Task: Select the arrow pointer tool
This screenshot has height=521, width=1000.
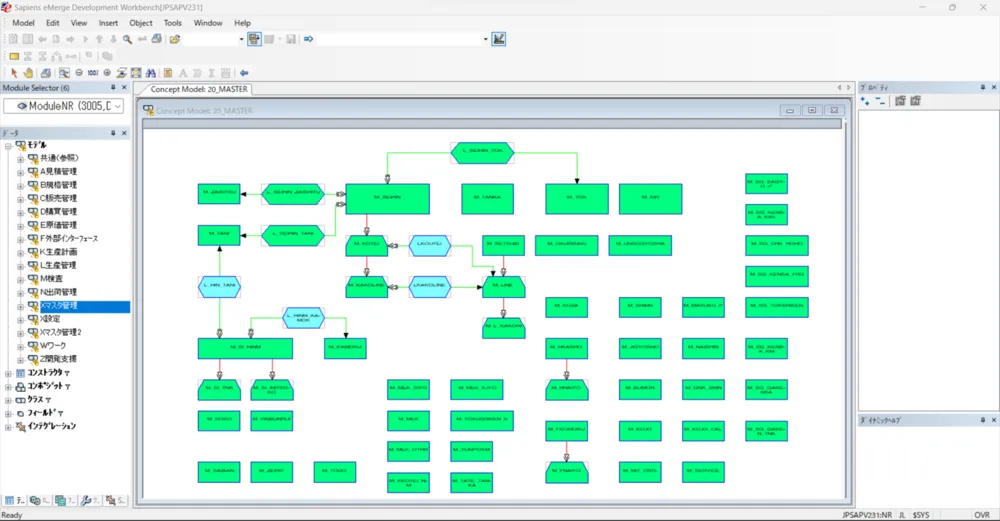Action: coord(14,73)
